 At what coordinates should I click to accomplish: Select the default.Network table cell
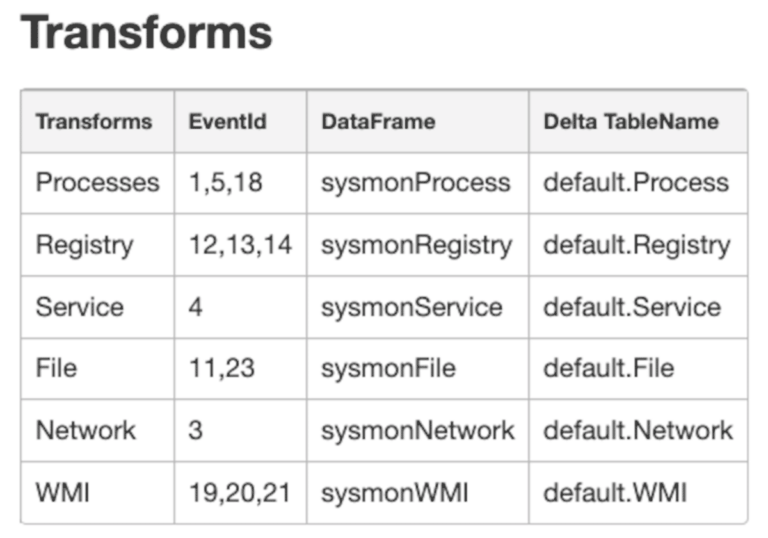(x=638, y=430)
